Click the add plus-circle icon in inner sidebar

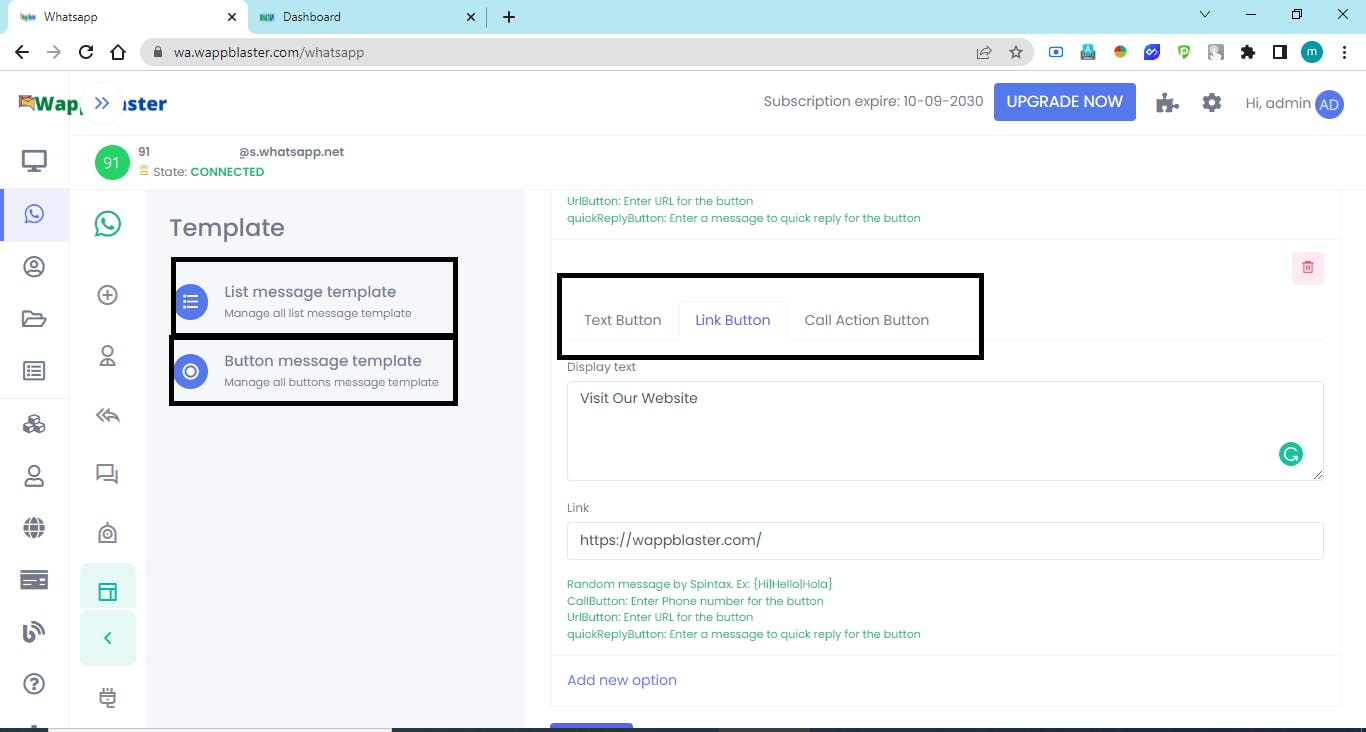click(108, 295)
